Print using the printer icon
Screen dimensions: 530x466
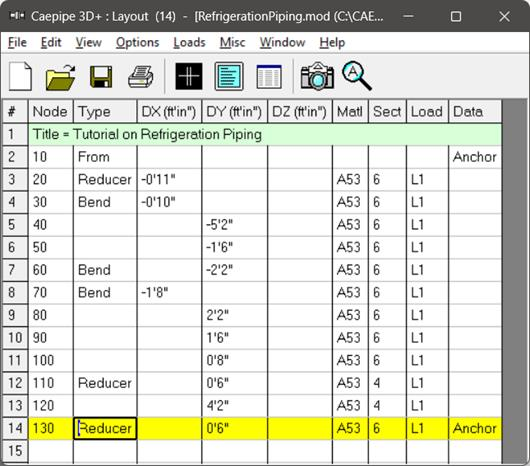[141, 77]
